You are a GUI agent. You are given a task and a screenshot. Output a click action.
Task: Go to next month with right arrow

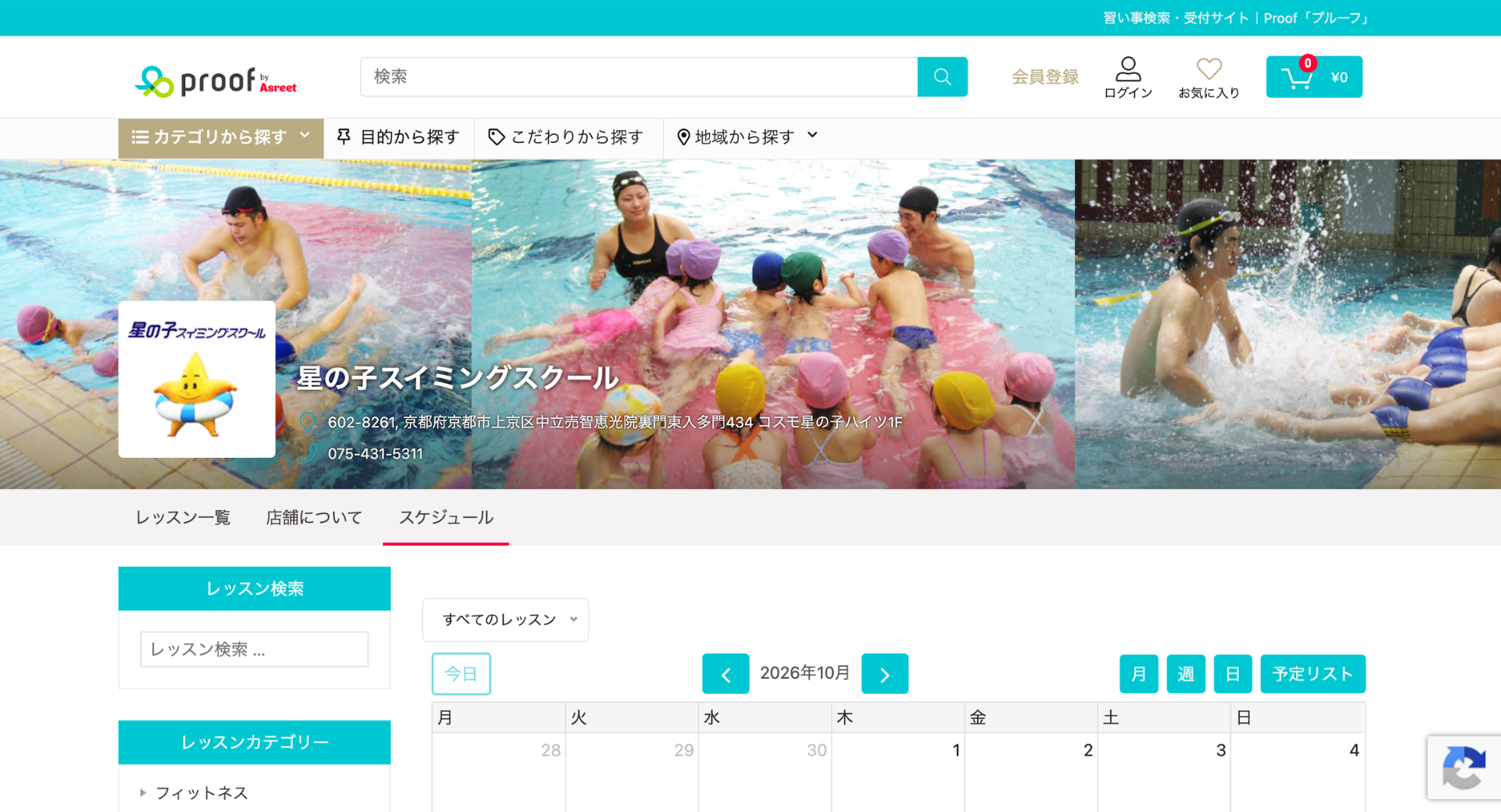885,674
